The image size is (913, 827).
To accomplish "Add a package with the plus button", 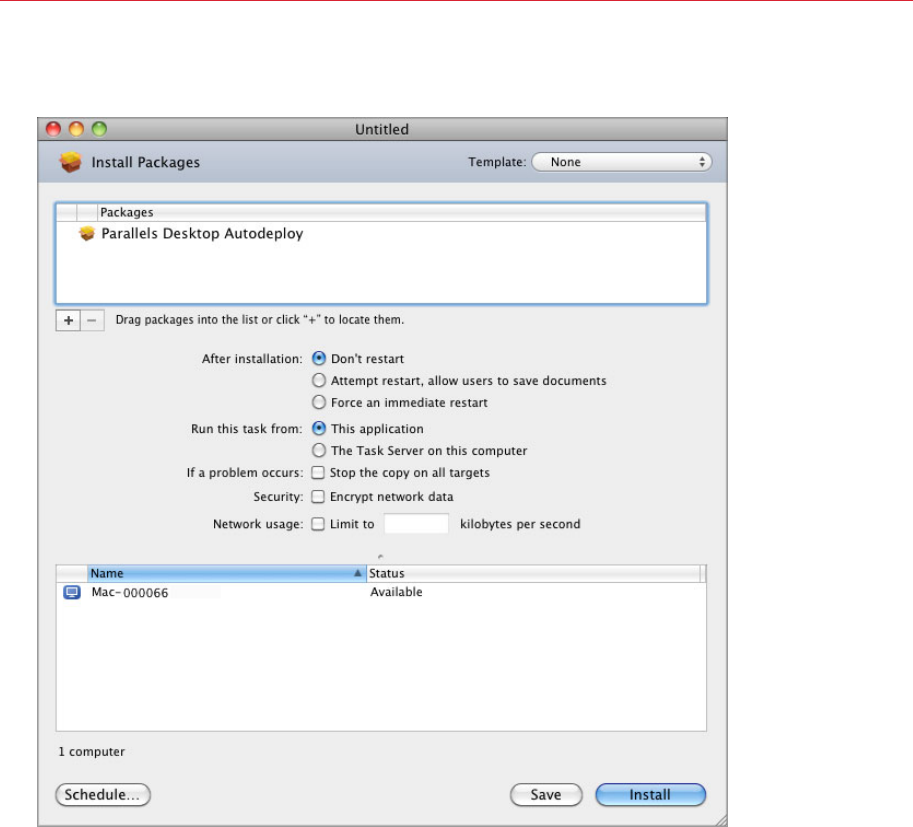I will point(68,320).
